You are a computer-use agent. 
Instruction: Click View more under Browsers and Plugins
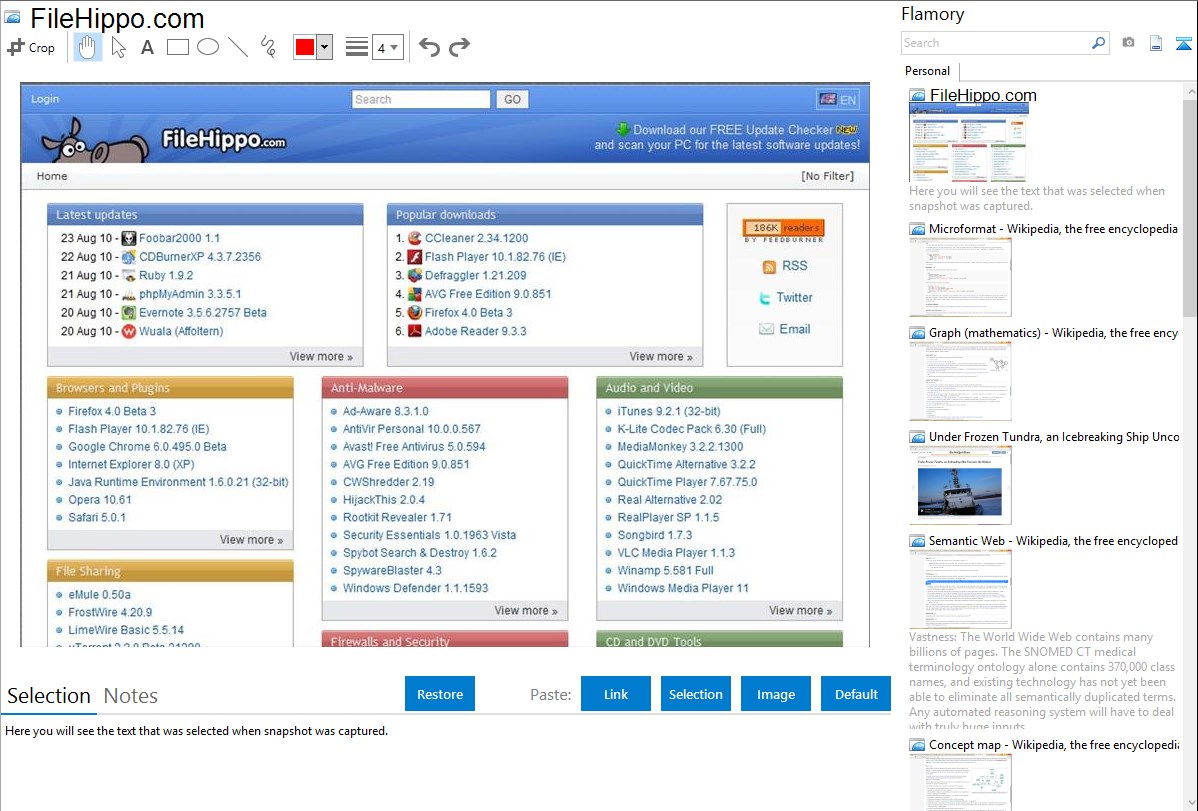coord(251,540)
